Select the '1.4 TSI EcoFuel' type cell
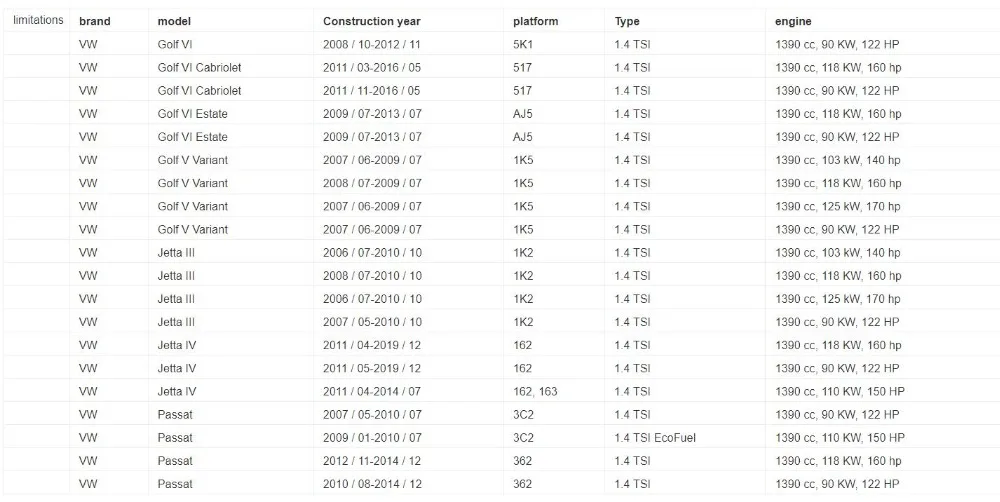 pos(655,438)
